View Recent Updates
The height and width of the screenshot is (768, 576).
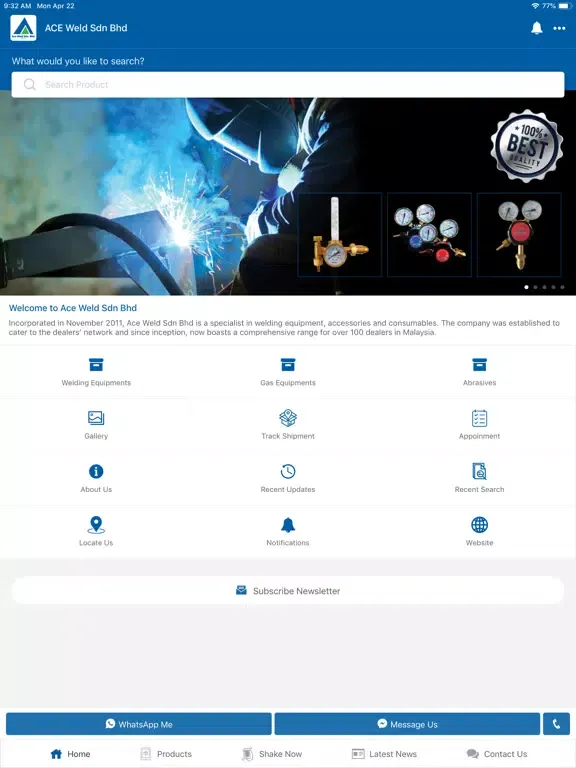288,479
